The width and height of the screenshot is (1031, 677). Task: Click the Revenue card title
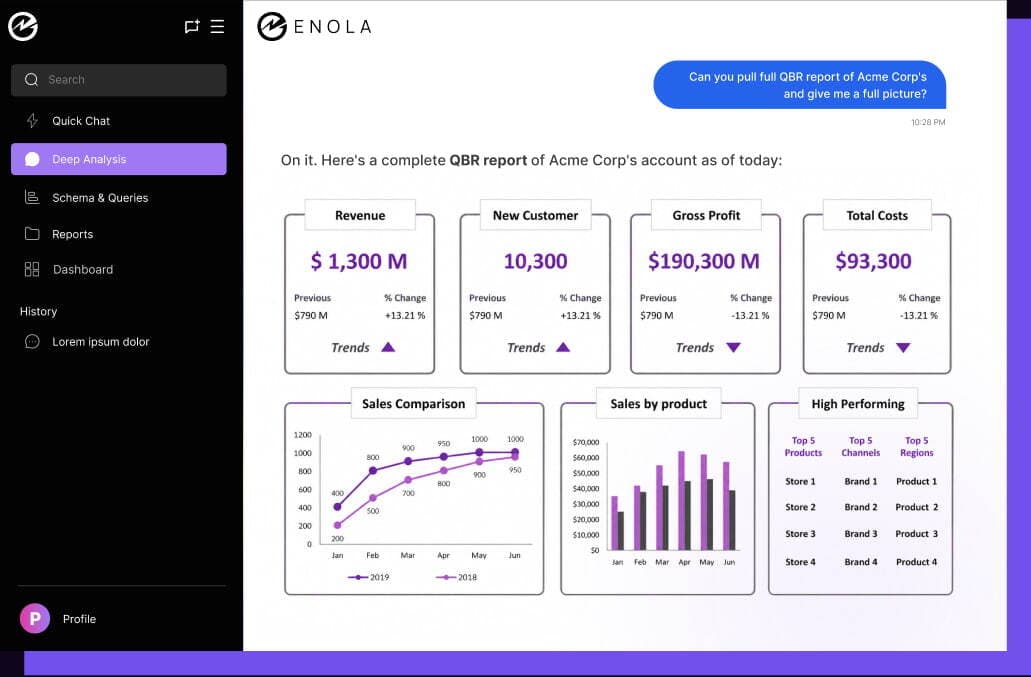360,216
